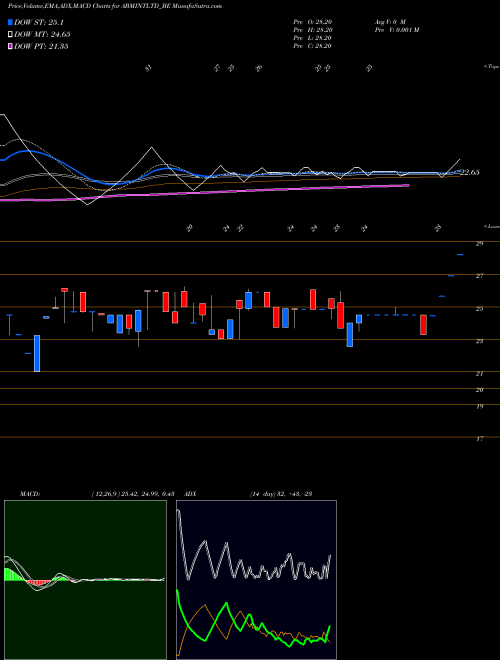Select the 'DOW MT: 24.65' legend text
Screen dimensions: 500x660
(42, 35)
